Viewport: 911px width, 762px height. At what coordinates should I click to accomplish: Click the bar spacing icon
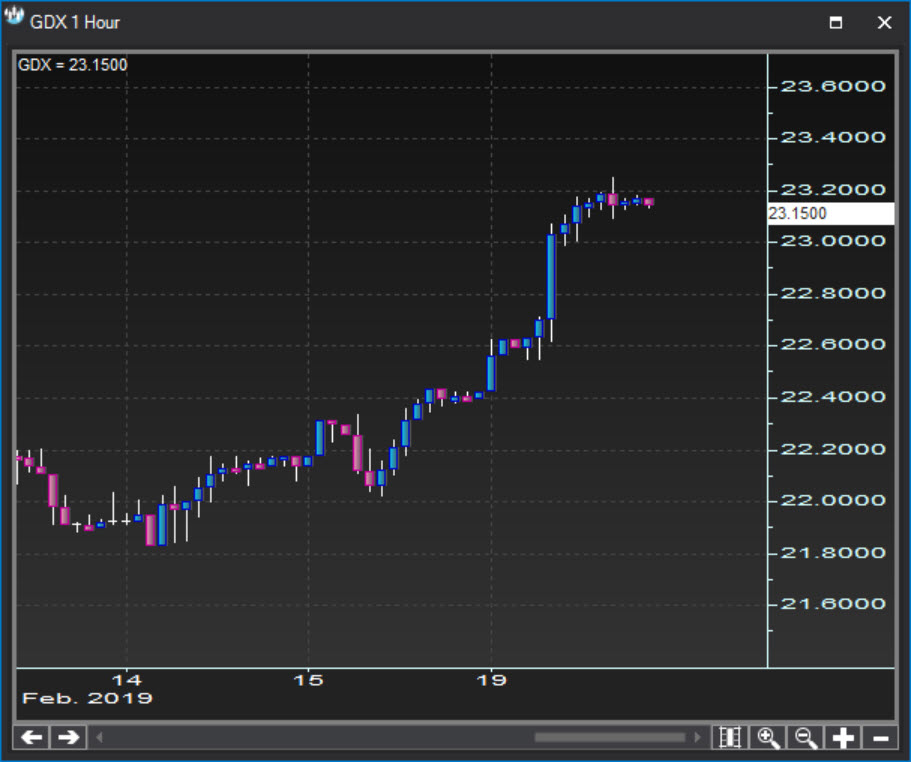click(730, 738)
